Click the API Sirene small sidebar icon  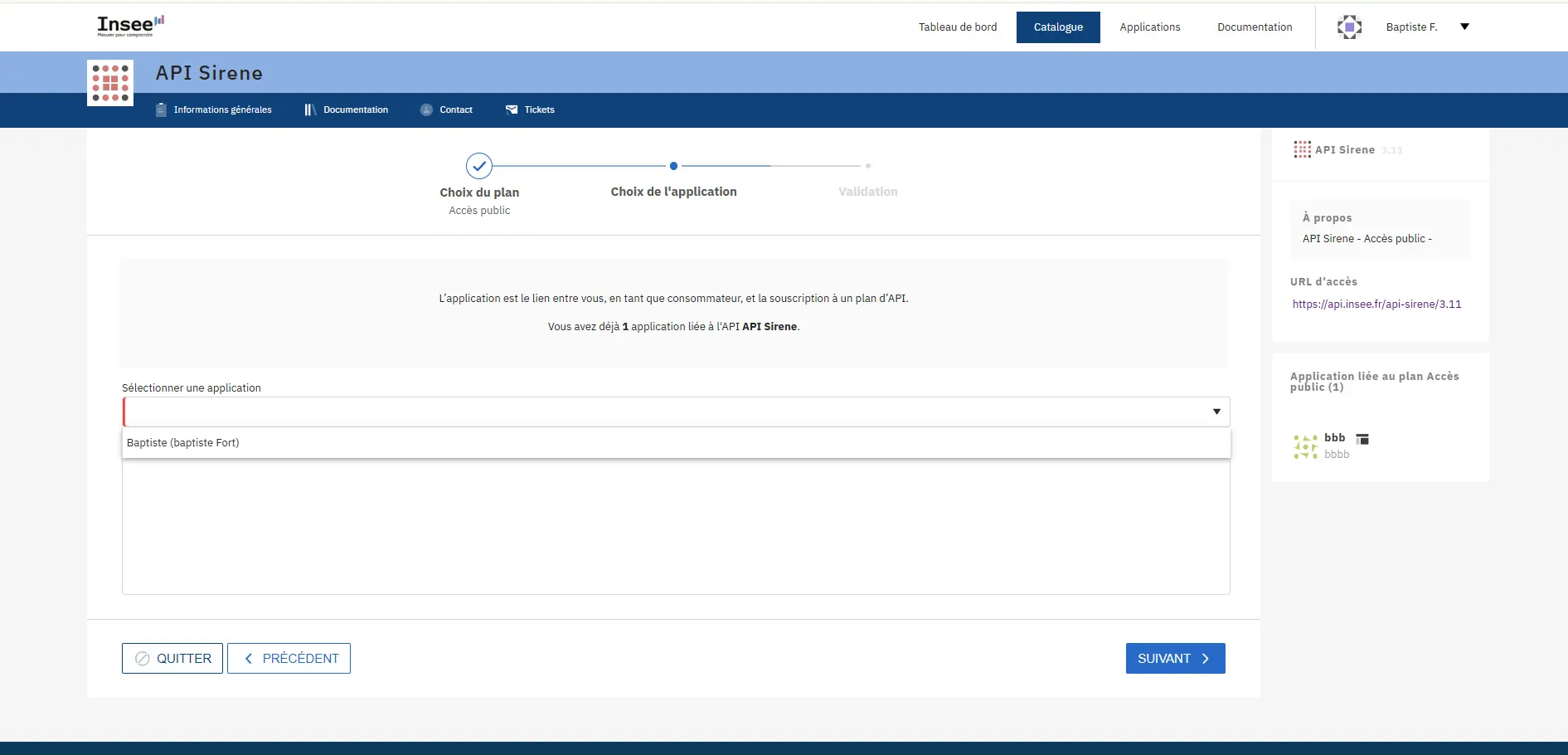(x=1302, y=149)
